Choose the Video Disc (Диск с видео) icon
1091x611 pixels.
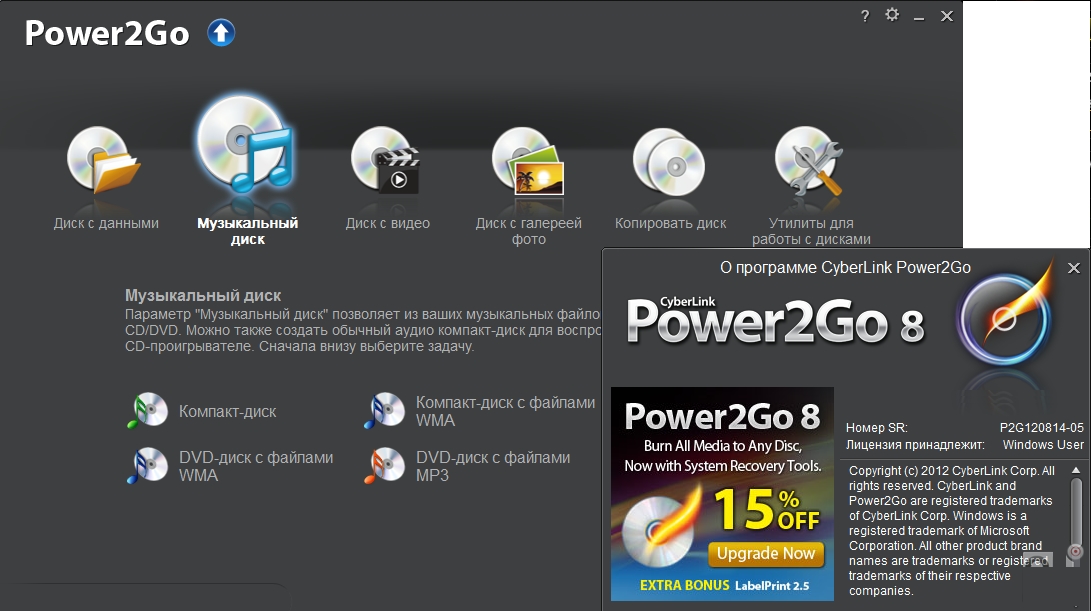pyautogui.click(x=385, y=160)
